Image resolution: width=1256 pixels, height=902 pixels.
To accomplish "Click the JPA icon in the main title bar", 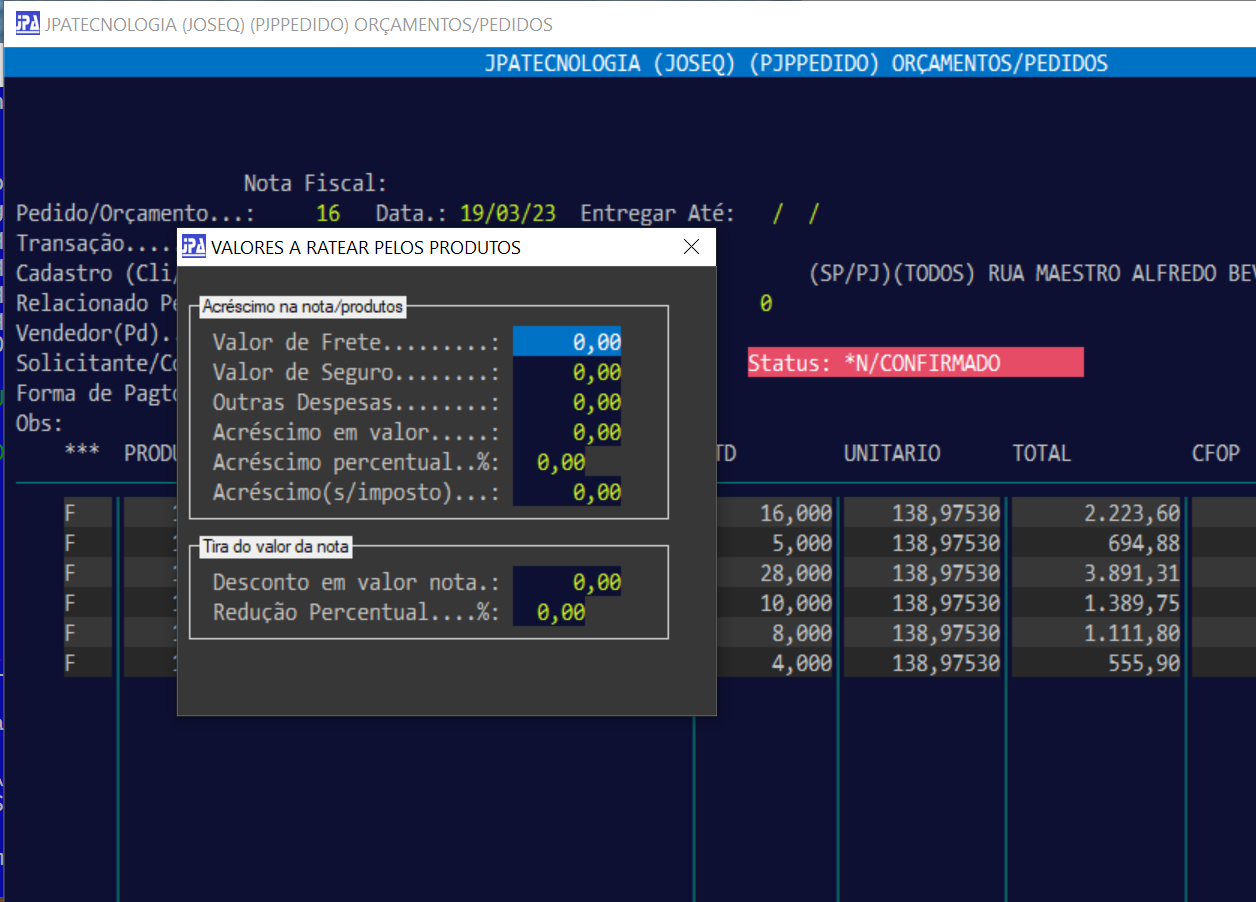I will click(28, 24).
